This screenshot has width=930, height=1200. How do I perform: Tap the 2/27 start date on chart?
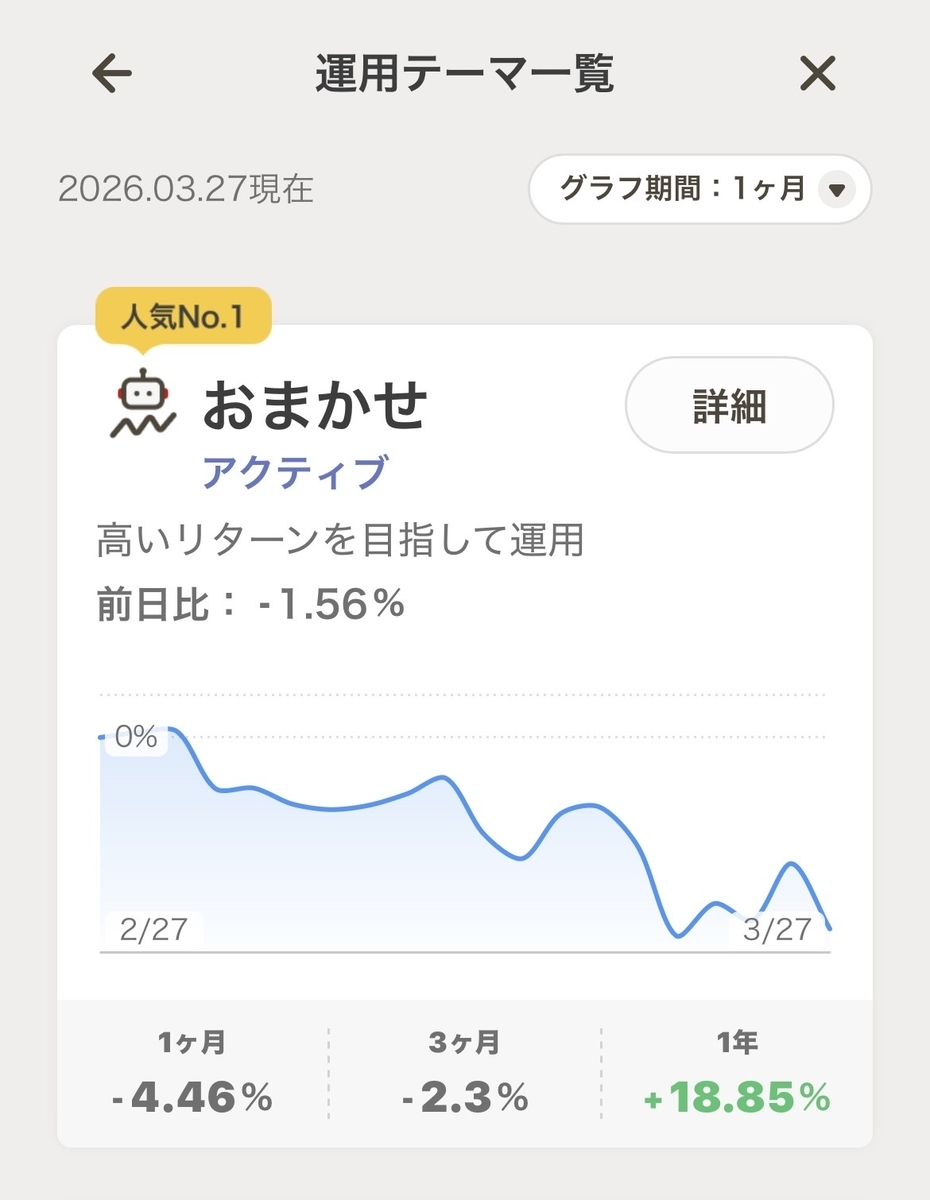tap(153, 930)
